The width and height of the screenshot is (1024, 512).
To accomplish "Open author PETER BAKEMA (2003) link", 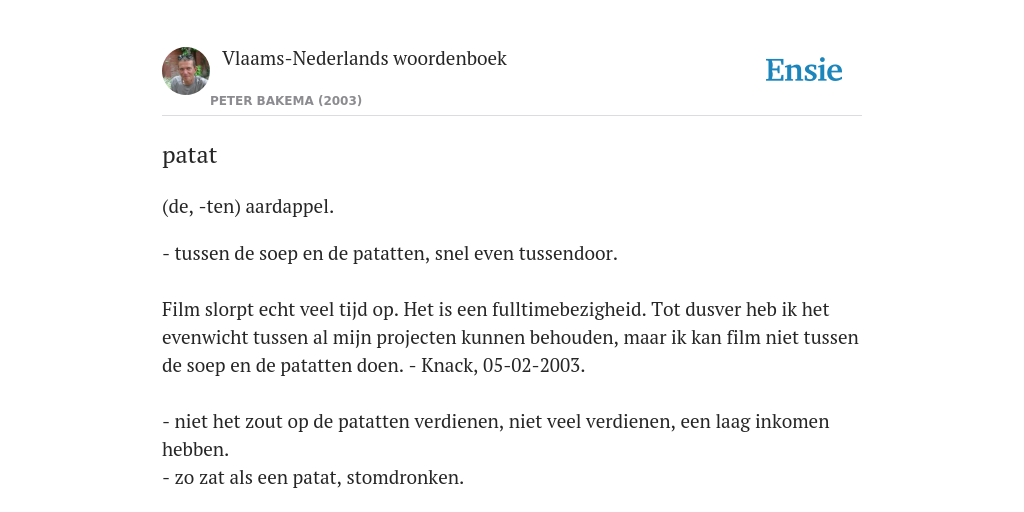I will (x=286, y=101).
